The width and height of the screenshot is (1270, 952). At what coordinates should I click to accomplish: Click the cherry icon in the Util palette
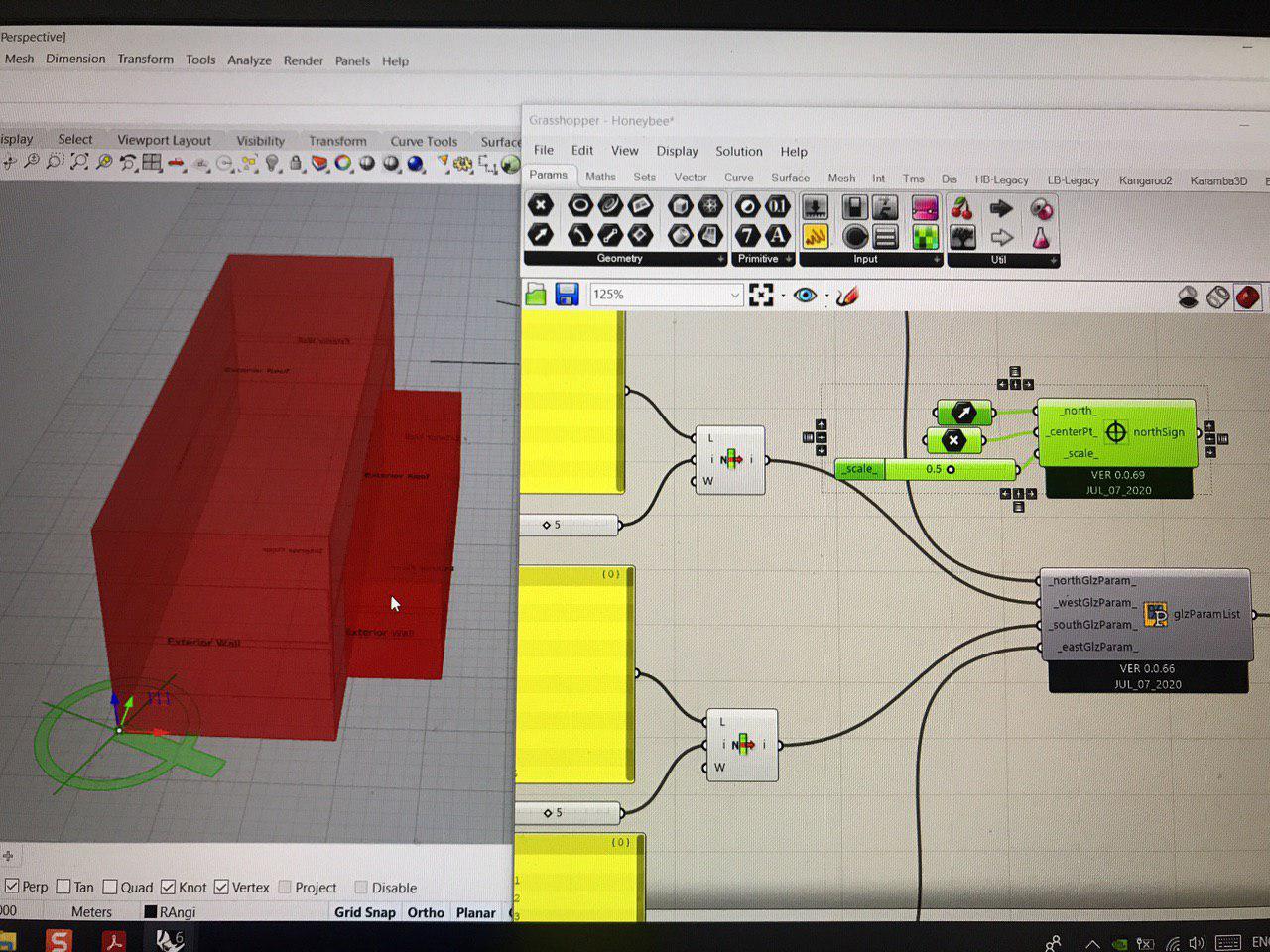tap(961, 208)
